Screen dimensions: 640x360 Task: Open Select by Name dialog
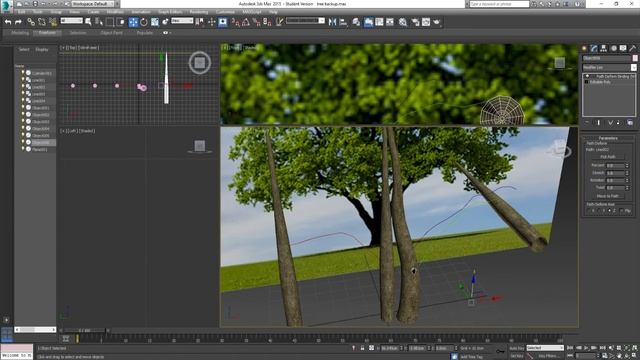point(99,22)
